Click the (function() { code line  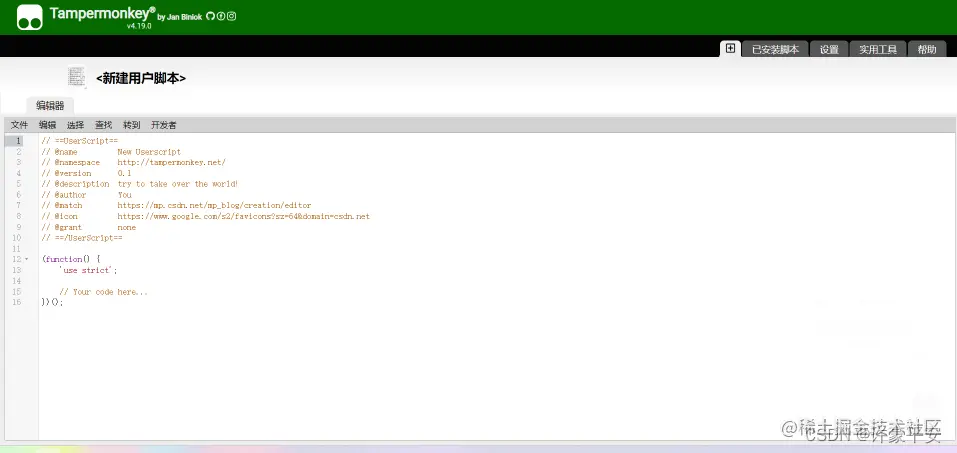pos(71,259)
